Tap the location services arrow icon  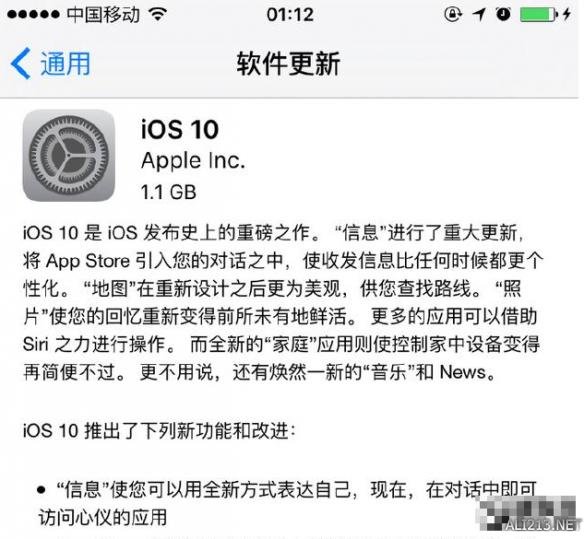click(x=479, y=14)
